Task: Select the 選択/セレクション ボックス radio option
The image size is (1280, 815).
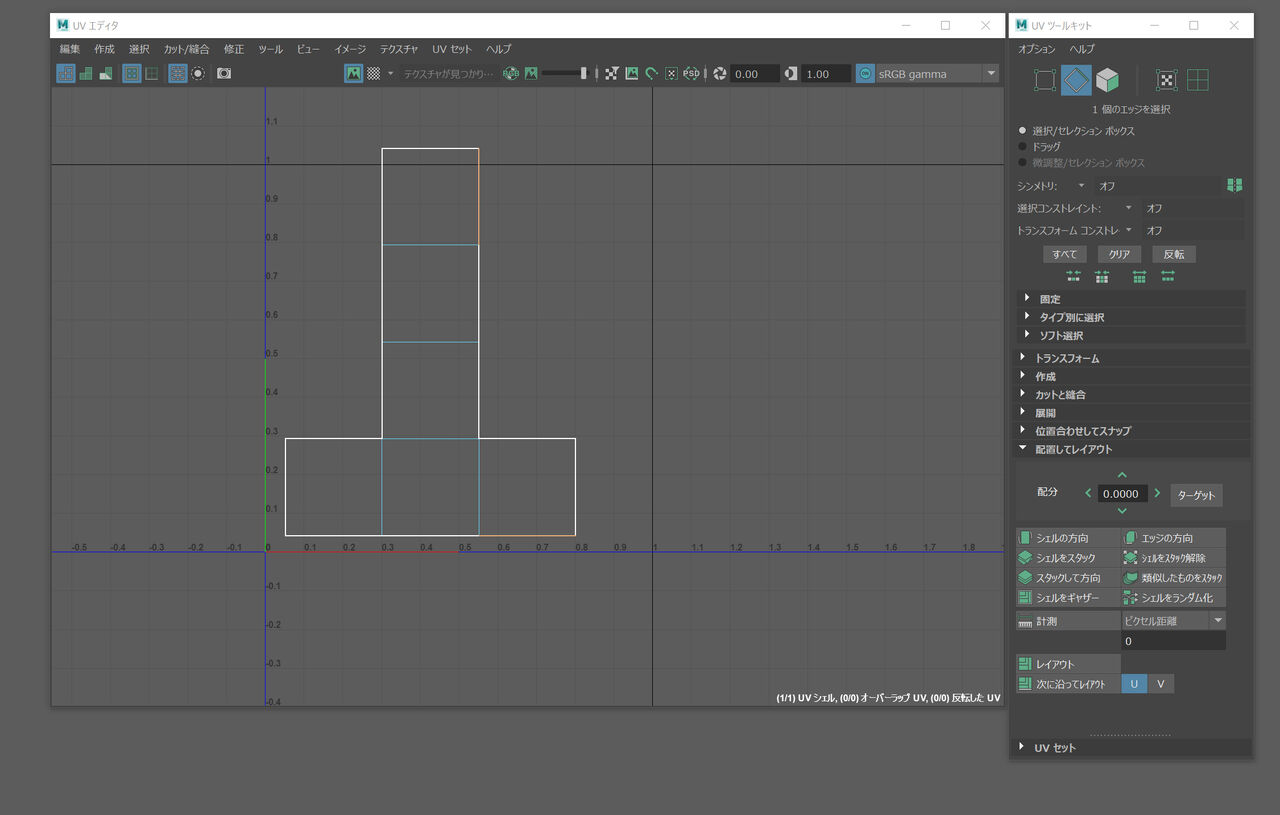Action: point(1022,130)
